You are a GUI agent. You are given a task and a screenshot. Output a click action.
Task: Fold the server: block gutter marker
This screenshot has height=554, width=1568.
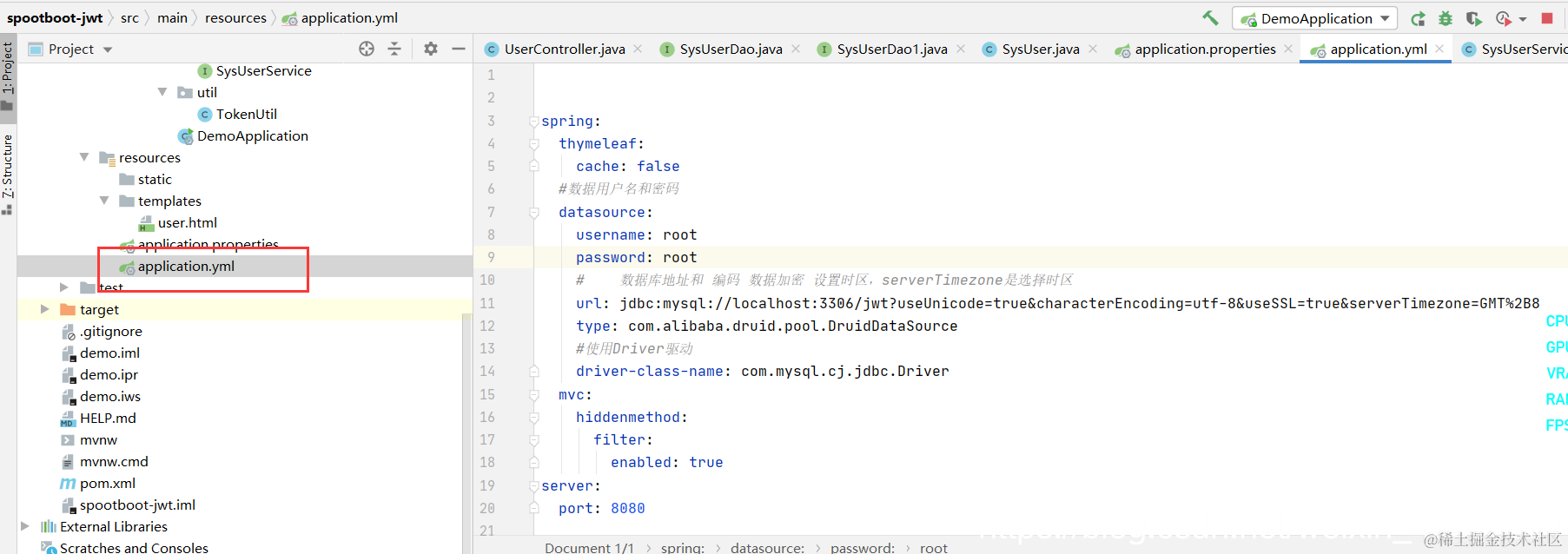point(534,486)
